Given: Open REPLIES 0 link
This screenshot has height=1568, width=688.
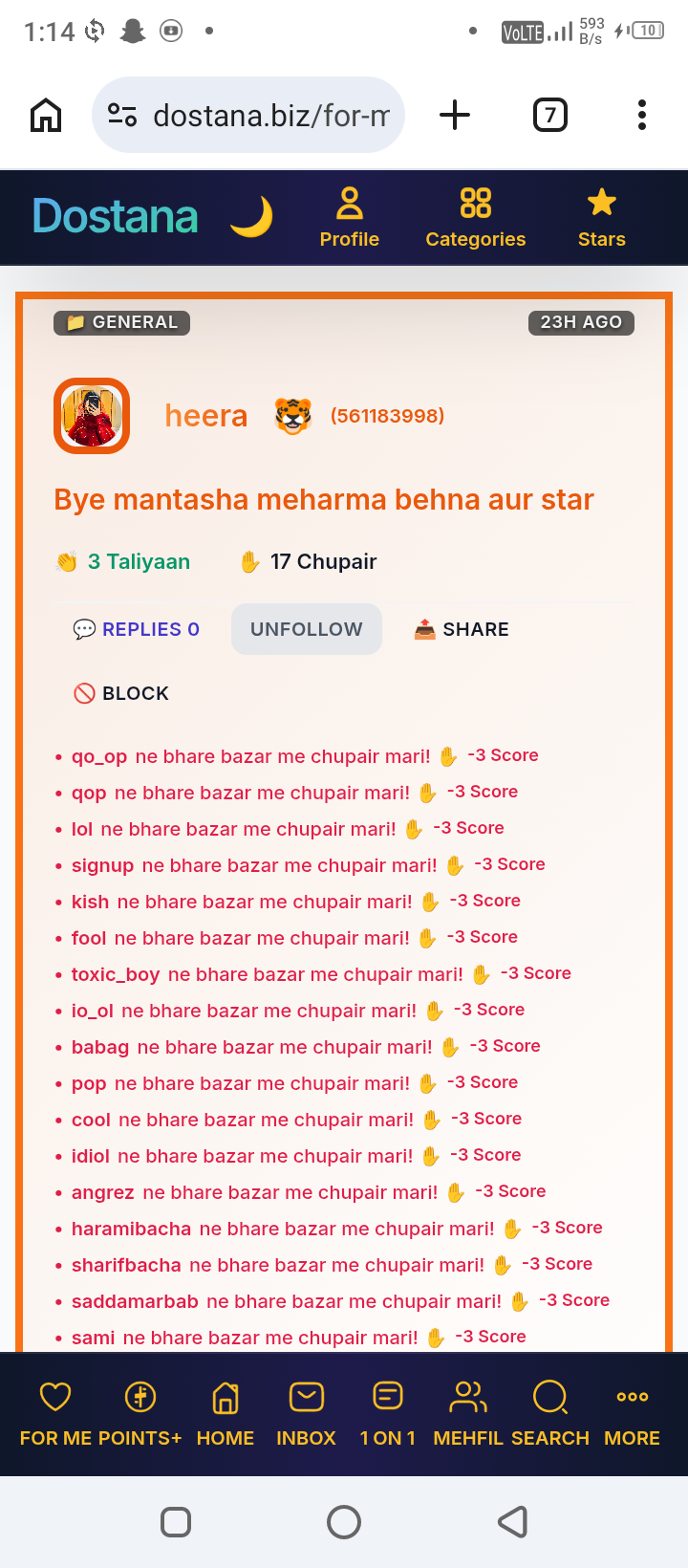Looking at the screenshot, I should 137,629.
